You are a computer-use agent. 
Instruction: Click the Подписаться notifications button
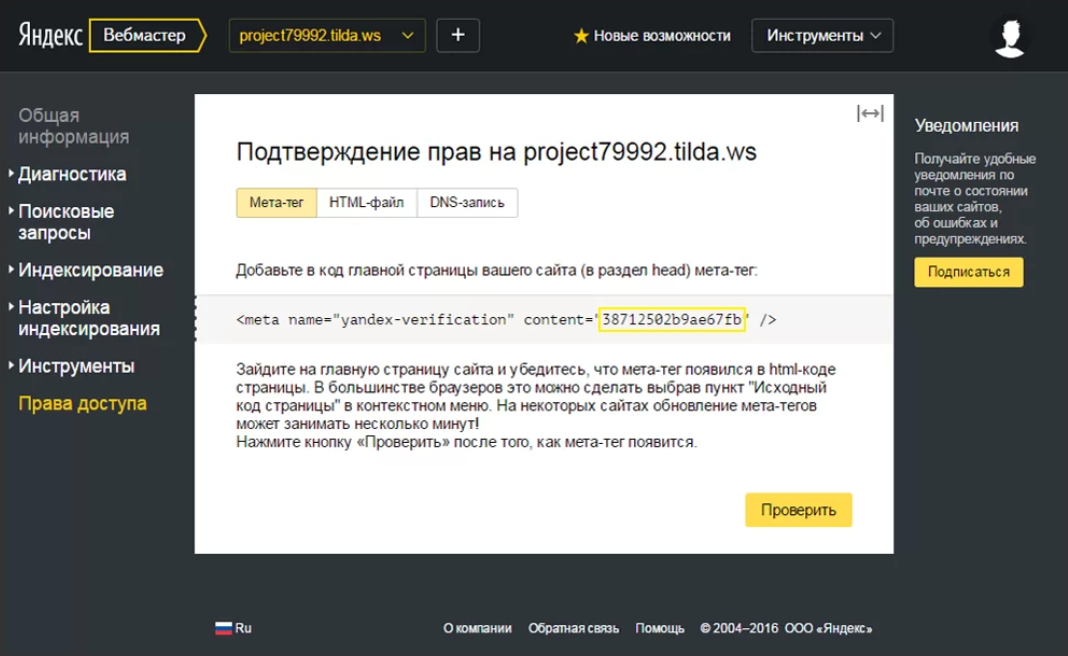coord(968,272)
